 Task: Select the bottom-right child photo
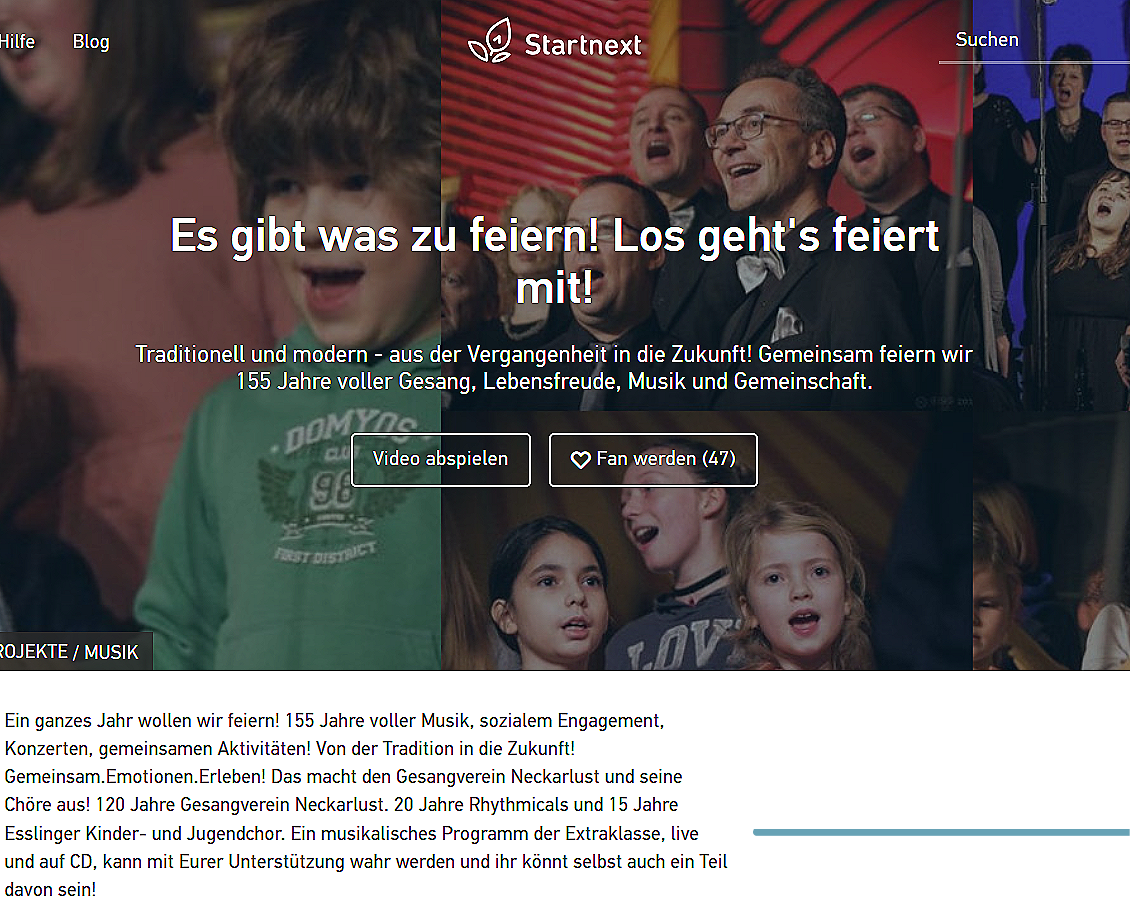click(x=1051, y=541)
